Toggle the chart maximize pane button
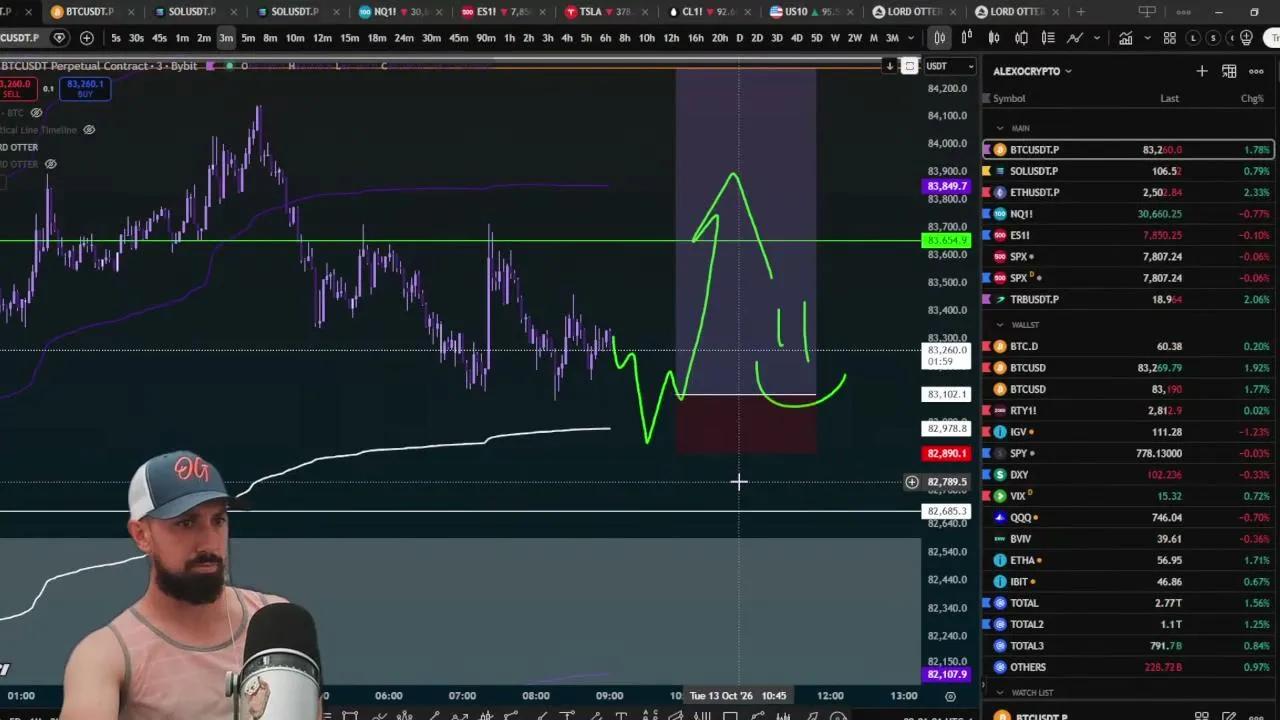 click(x=909, y=66)
